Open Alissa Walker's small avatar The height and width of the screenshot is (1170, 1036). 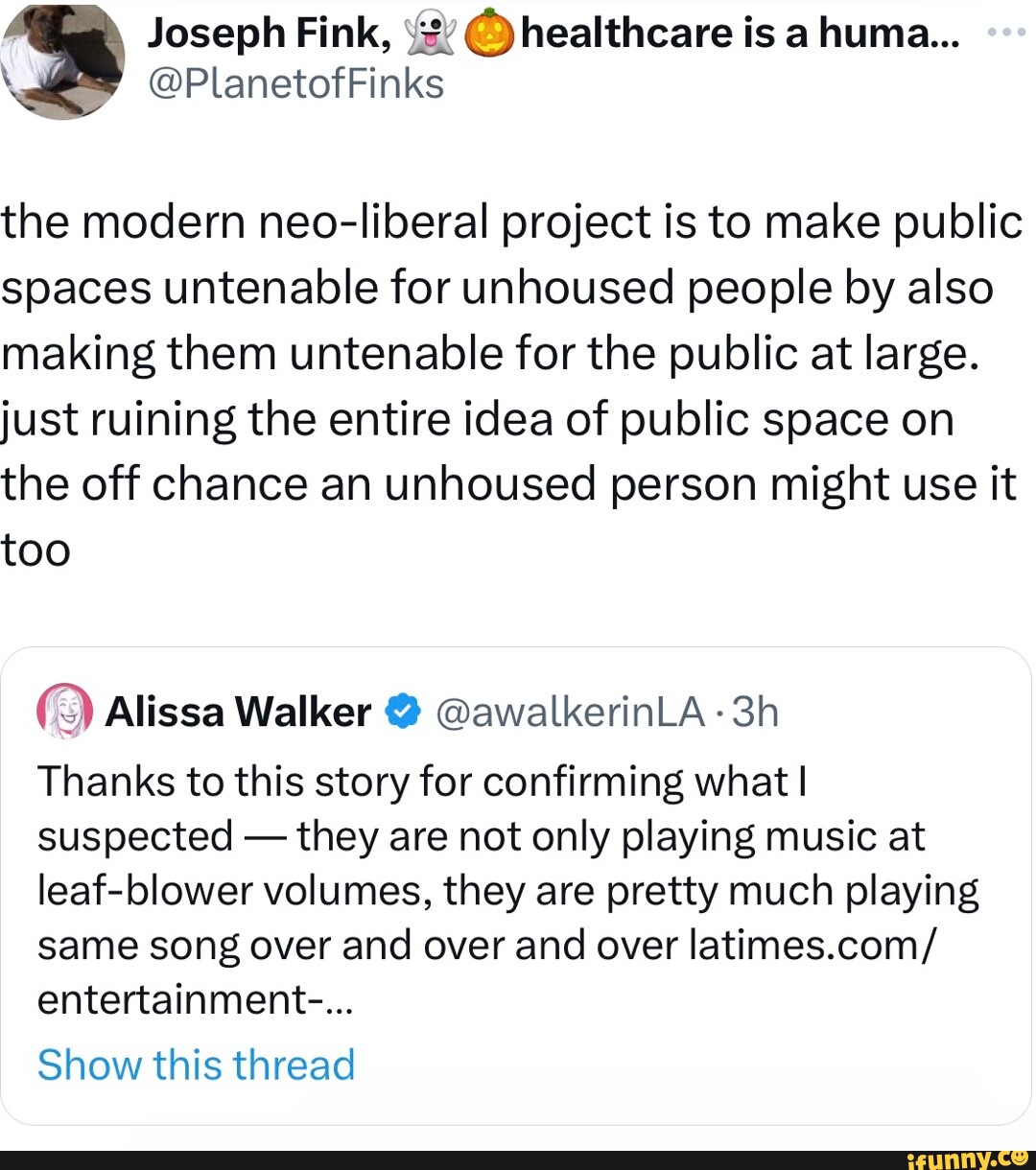[64, 712]
